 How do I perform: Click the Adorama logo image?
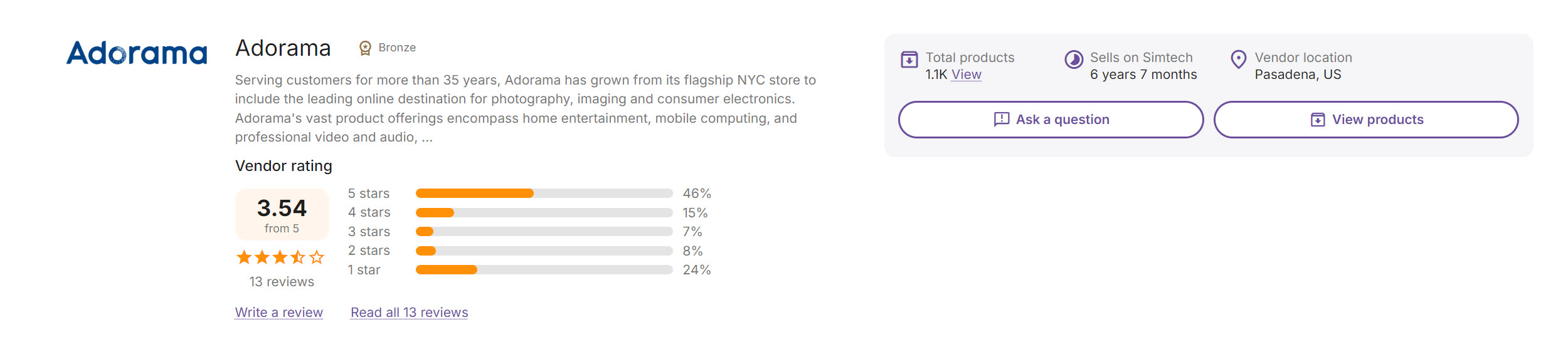[x=137, y=53]
